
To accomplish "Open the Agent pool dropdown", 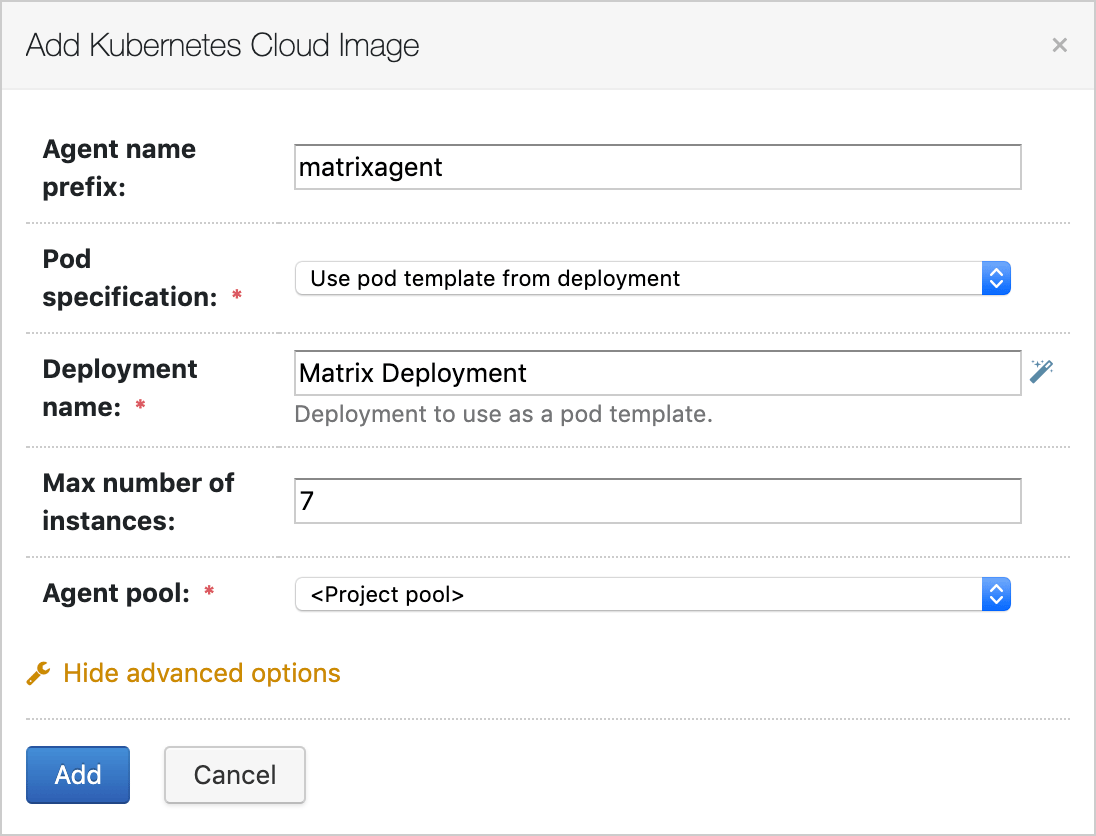I will [653, 594].
